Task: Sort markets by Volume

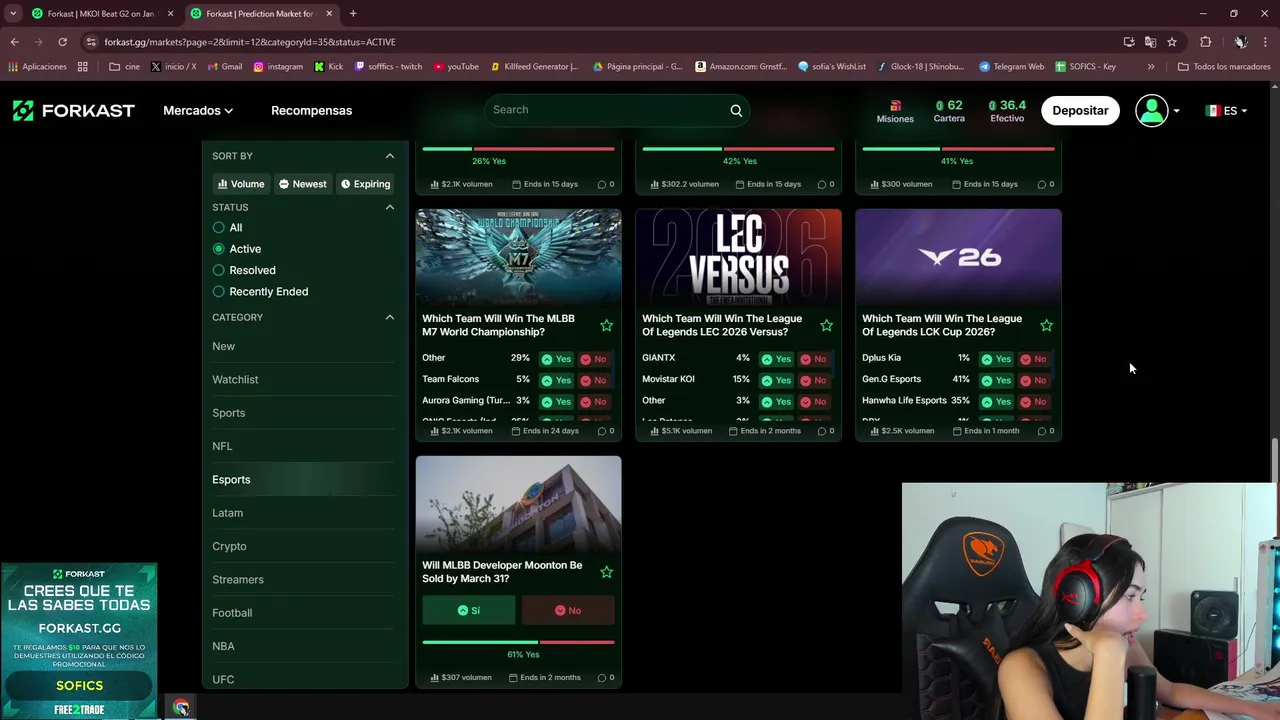Action: point(241,184)
